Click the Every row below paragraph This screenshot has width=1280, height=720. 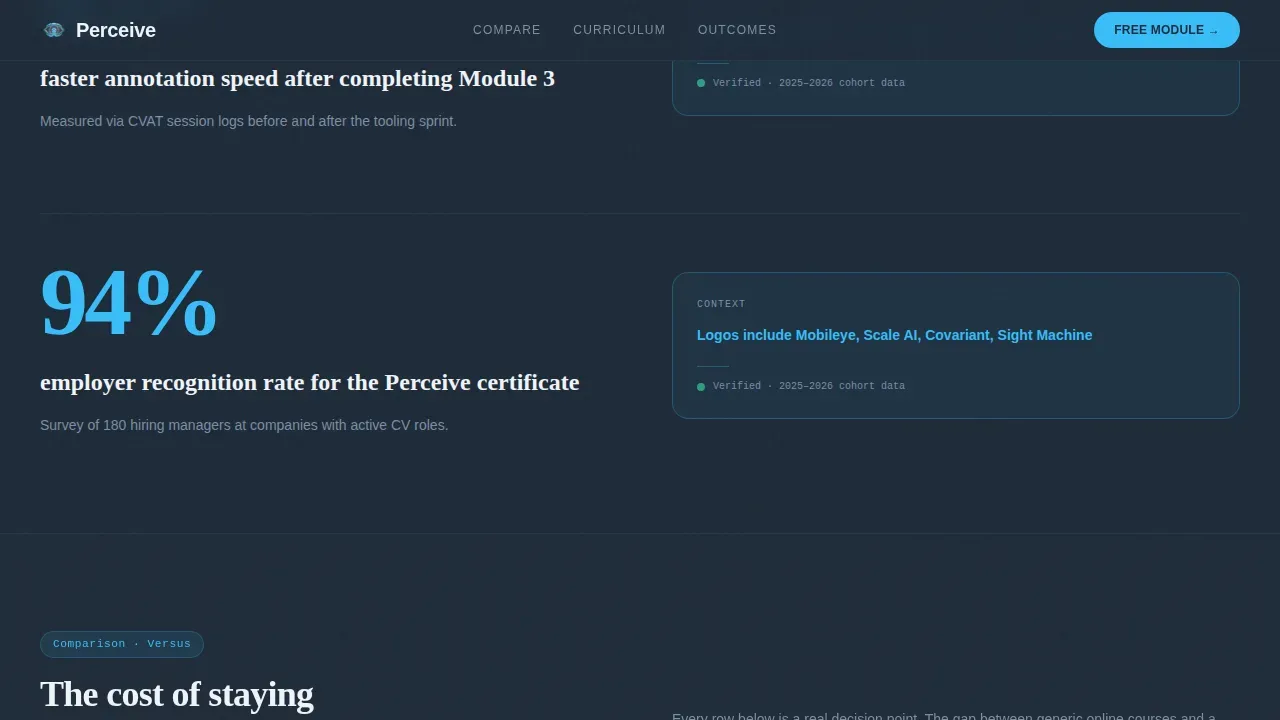944,716
